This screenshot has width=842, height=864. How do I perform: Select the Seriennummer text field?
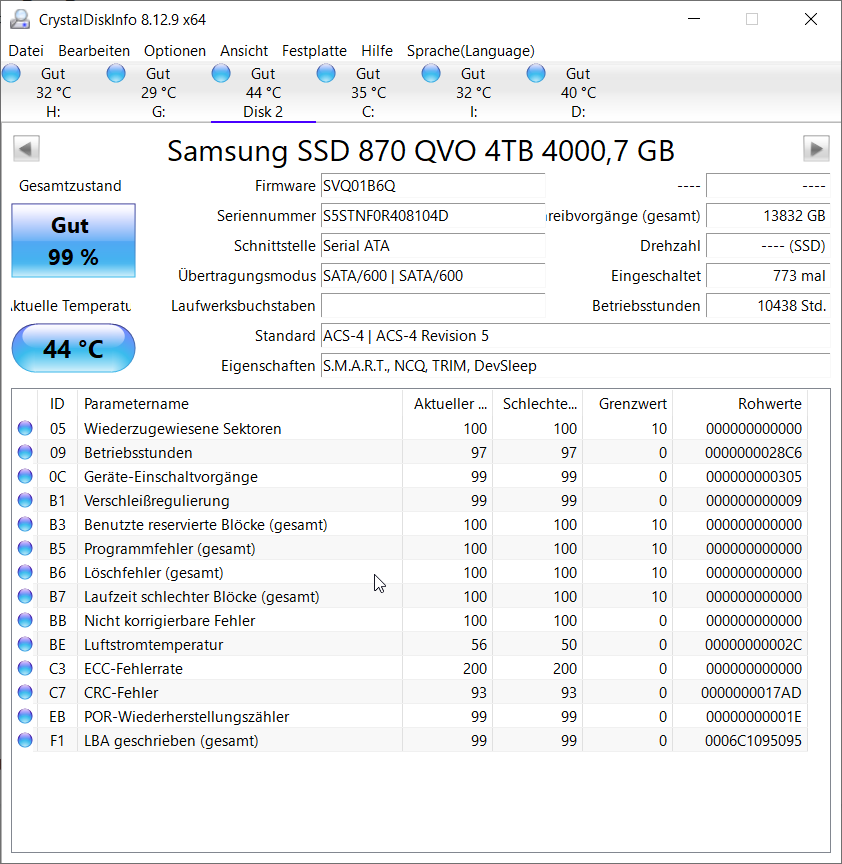tap(432, 217)
